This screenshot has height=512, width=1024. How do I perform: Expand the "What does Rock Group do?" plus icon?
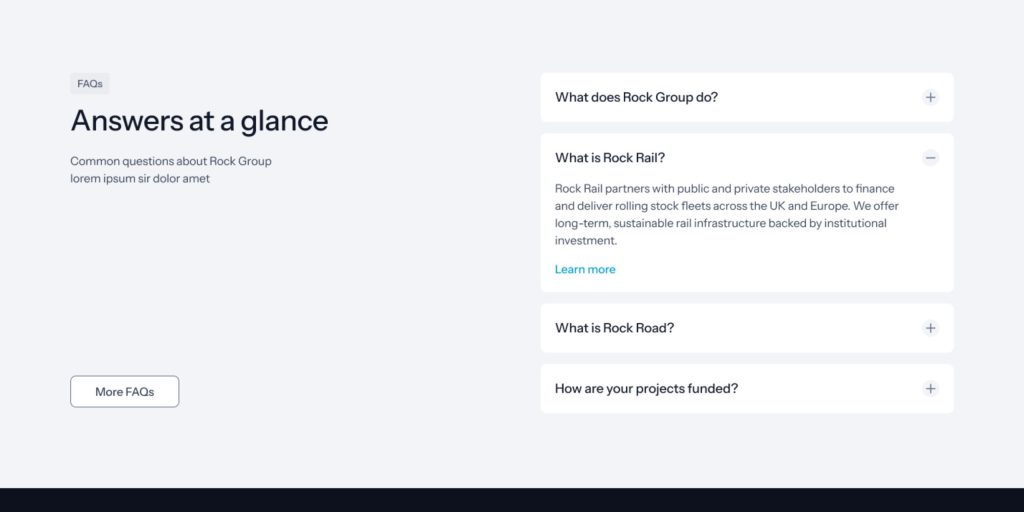coord(930,97)
